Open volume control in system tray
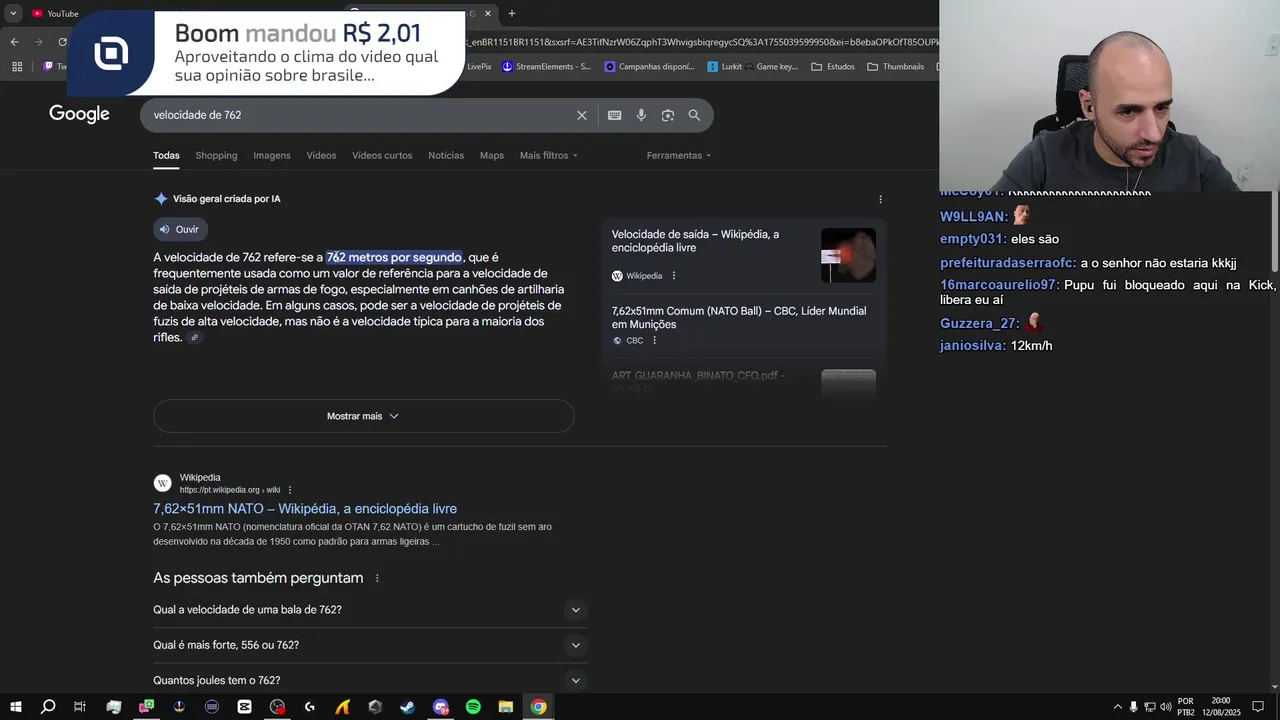This screenshot has width=1280, height=720. click(1165, 707)
